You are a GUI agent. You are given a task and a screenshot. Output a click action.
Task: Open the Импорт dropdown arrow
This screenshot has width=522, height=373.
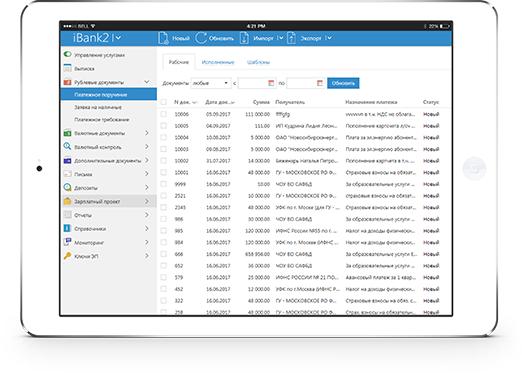point(281,38)
